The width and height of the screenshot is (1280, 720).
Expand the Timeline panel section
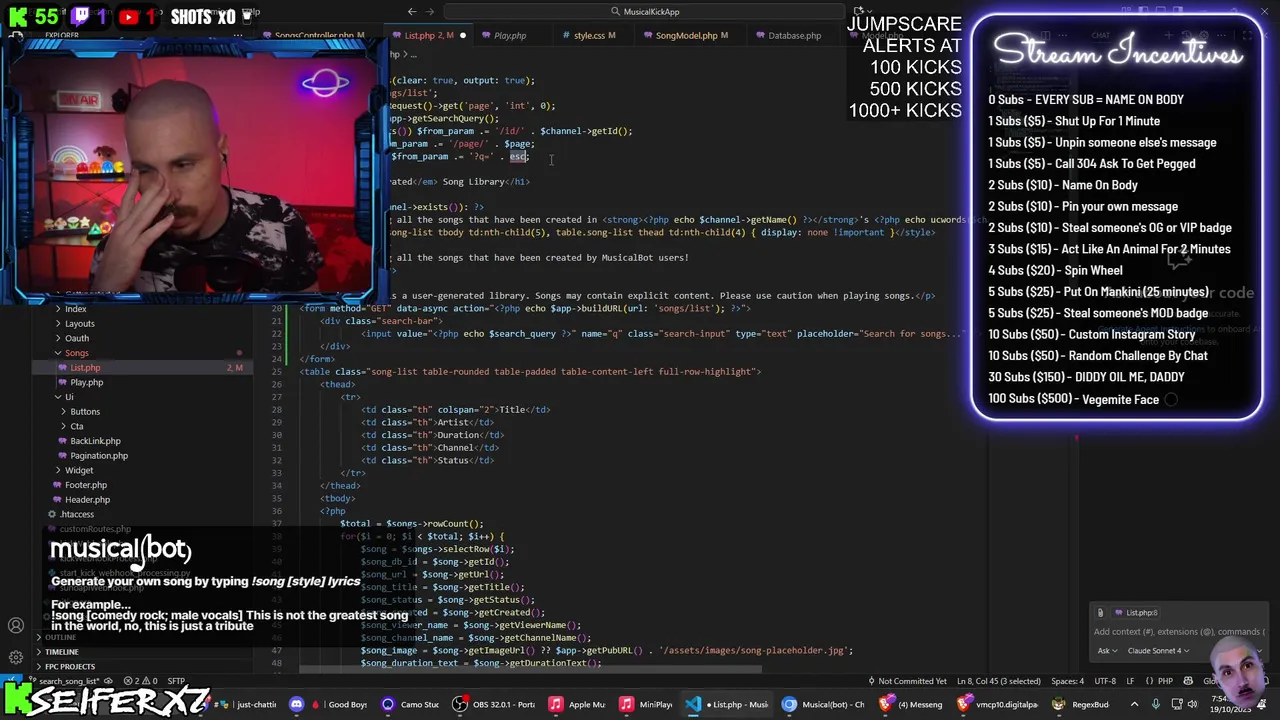point(60,652)
